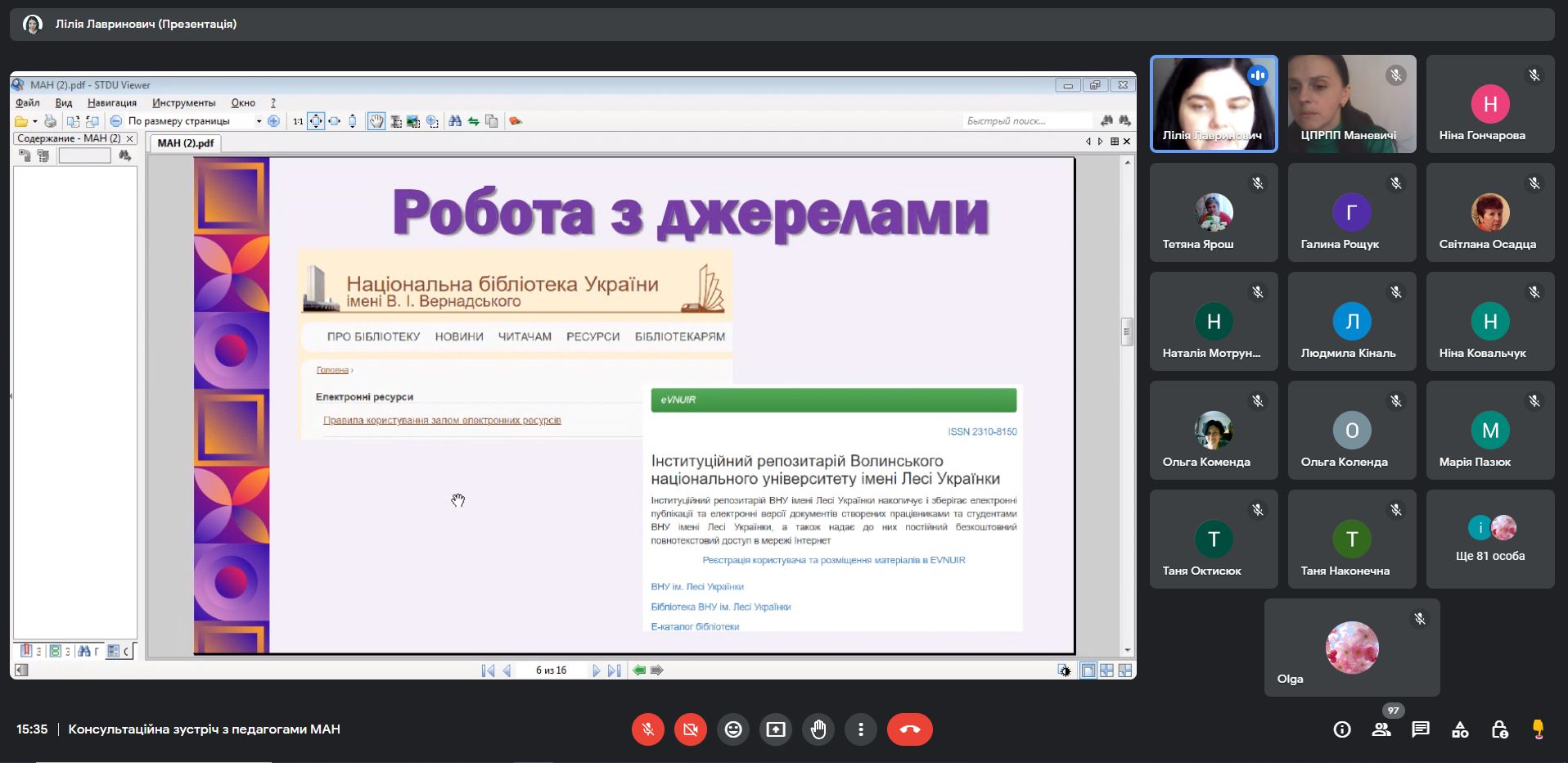Raise hand using the hand icon
Image resolution: width=1568 pixels, height=763 pixels.
(818, 729)
